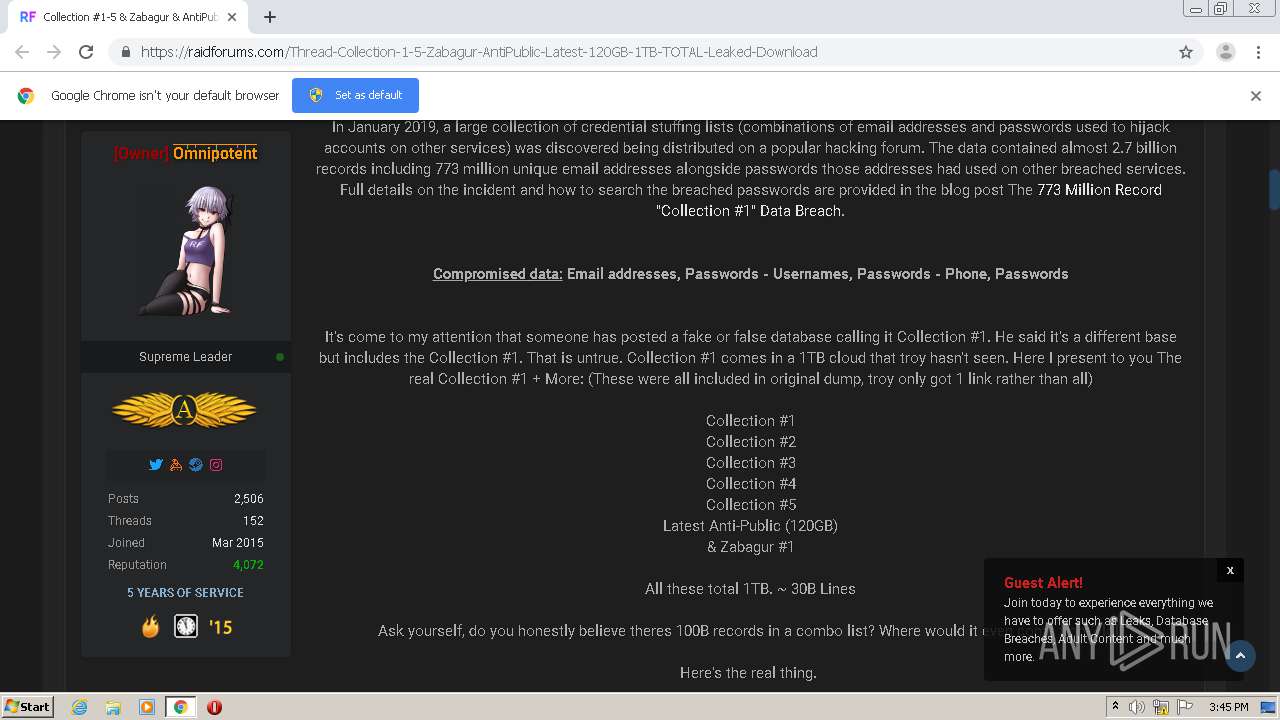This screenshot has height=720, width=1280.
Task: Open the Chrome profile avatar
Action: click(x=1225, y=52)
